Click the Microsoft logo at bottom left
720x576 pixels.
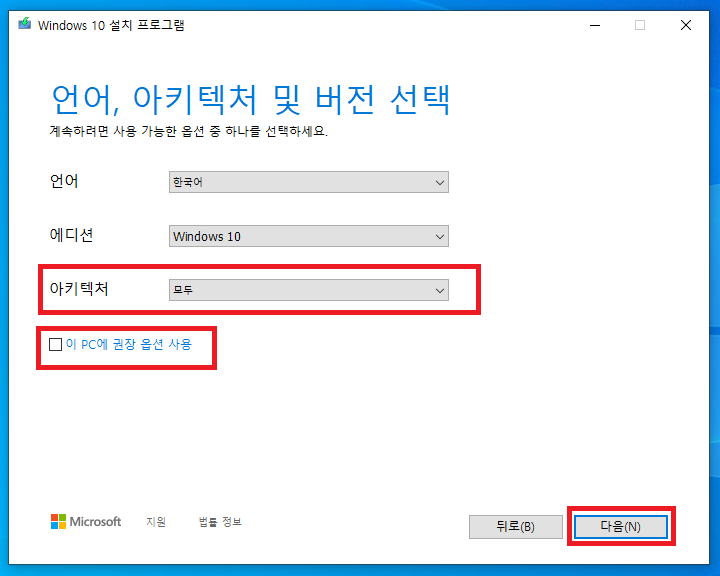(x=86, y=521)
